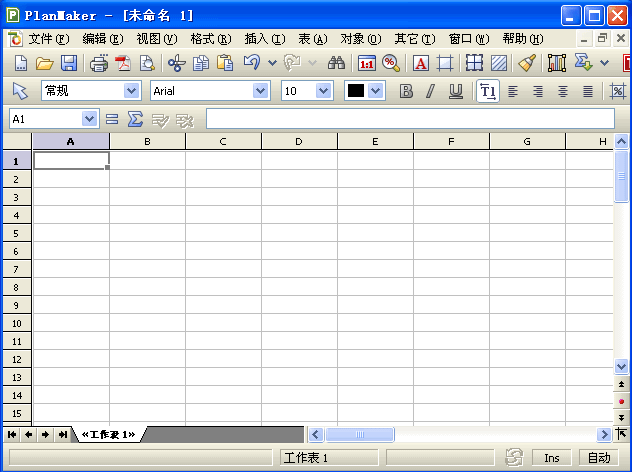Click the horizontal scrollbar thumb
Viewport: 632px width, 472px height.
pyautogui.click(x=360, y=435)
